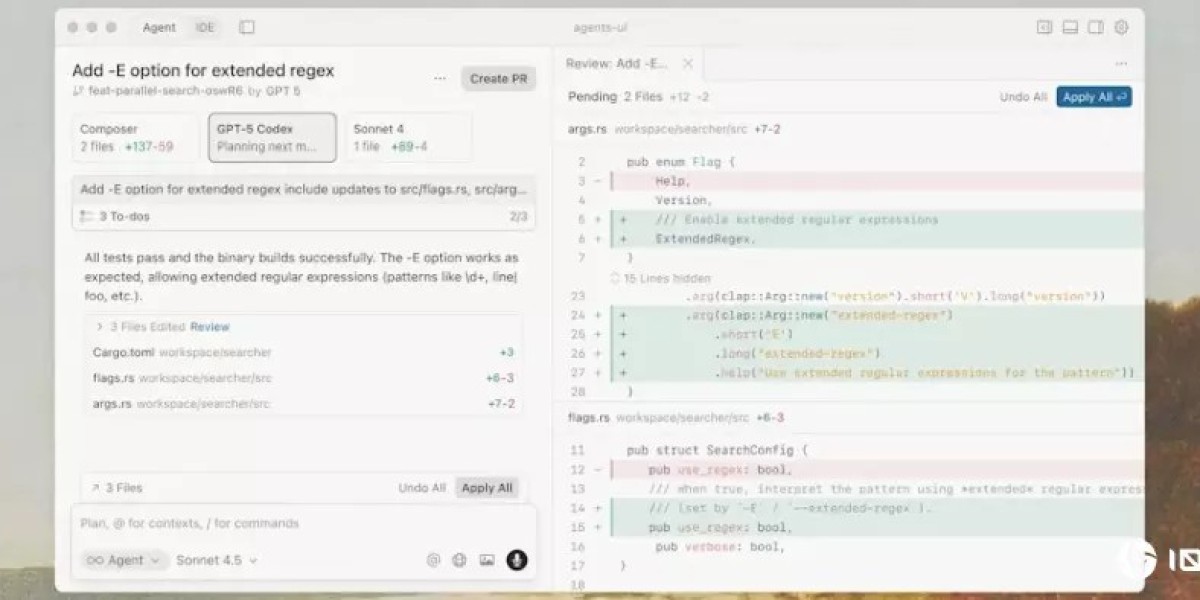Click the globe web search icon

(460, 560)
